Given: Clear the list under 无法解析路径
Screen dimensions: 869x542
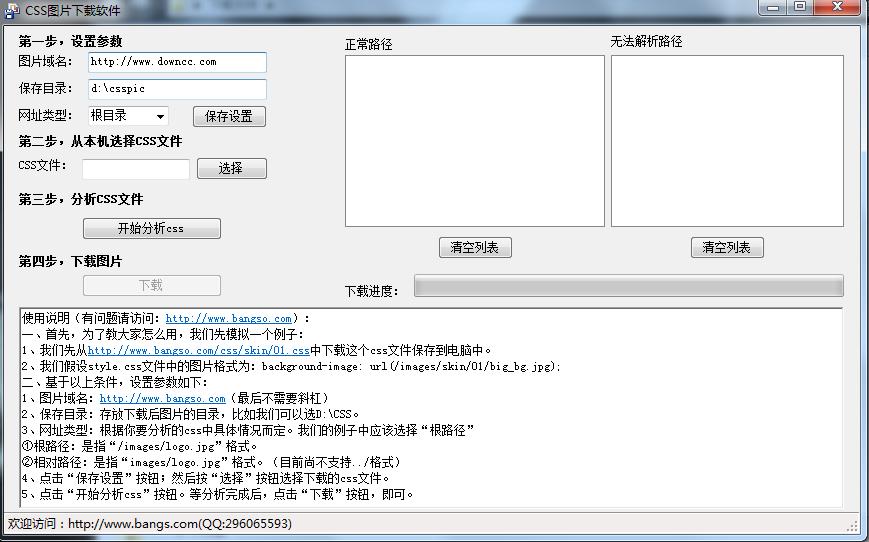Looking at the screenshot, I should pyautogui.click(x=727, y=247).
